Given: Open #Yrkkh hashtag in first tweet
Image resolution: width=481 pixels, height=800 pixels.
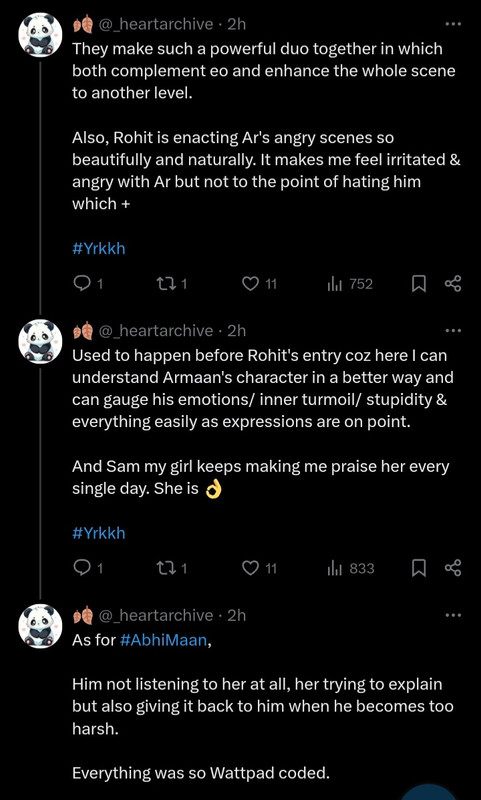Looking at the screenshot, I should pos(98,249).
